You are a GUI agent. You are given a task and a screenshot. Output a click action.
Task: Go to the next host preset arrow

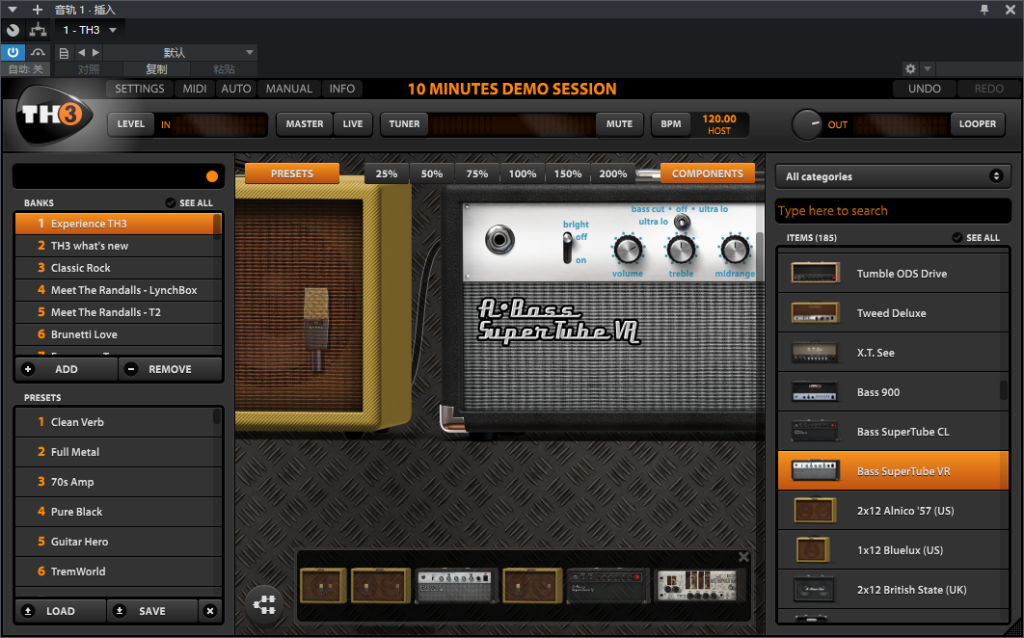tap(96, 52)
